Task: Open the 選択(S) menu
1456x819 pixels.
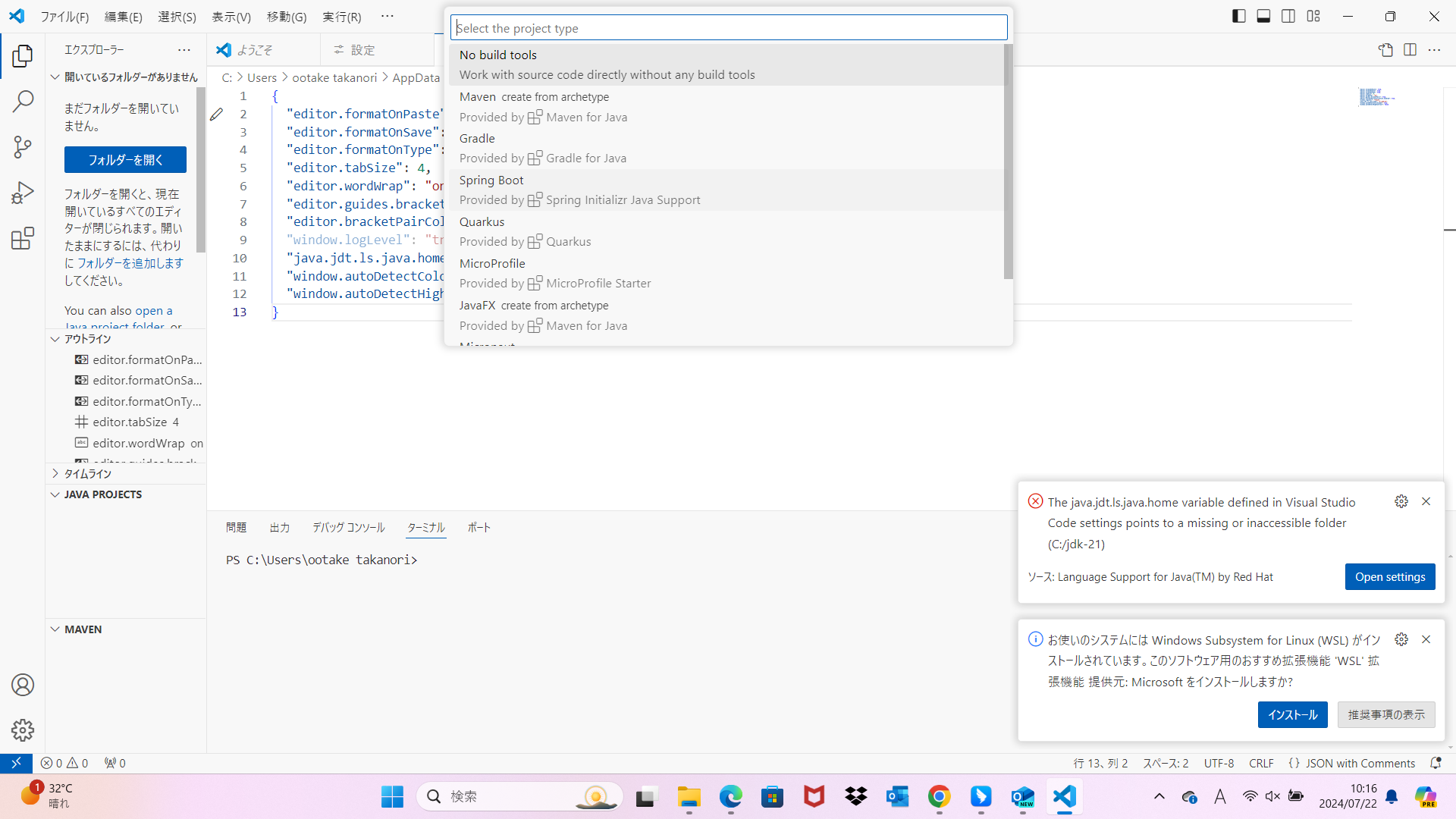Action: (177, 16)
